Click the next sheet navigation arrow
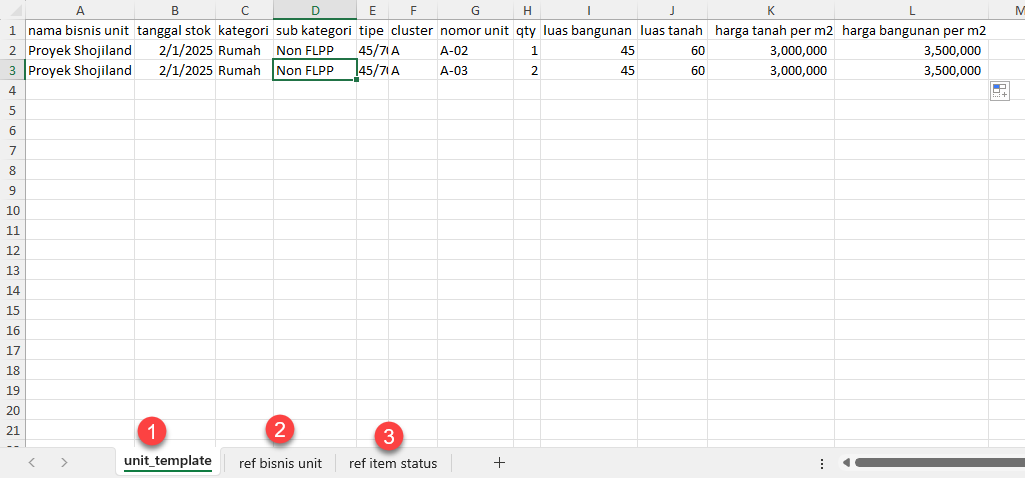This screenshot has height=478, width=1025. click(x=64, y=463)
